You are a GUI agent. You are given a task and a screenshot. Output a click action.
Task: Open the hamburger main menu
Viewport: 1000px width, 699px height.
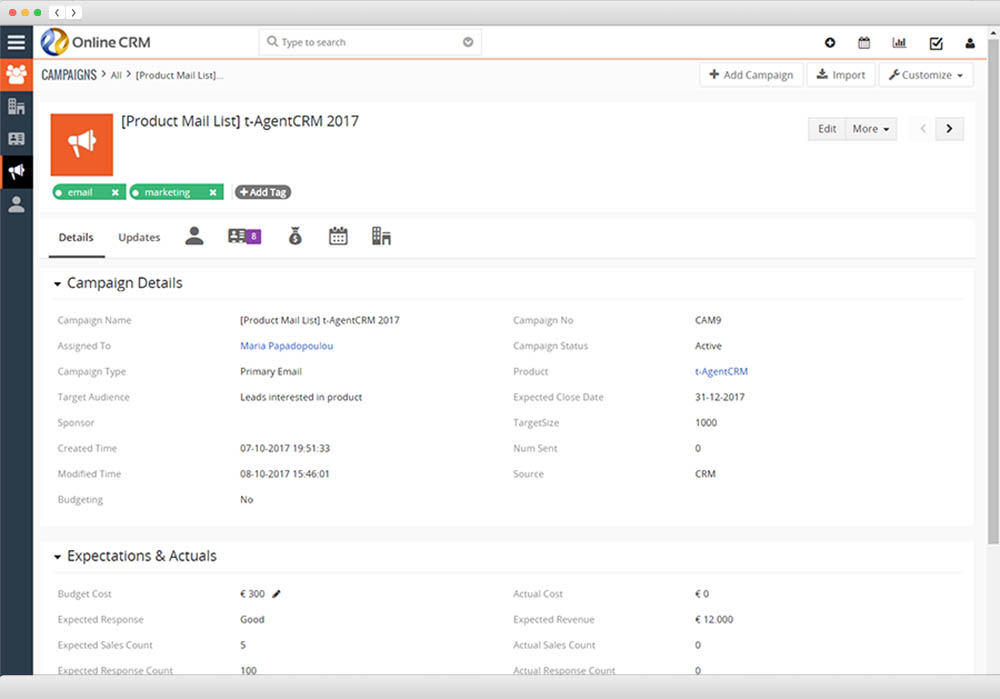16,42
